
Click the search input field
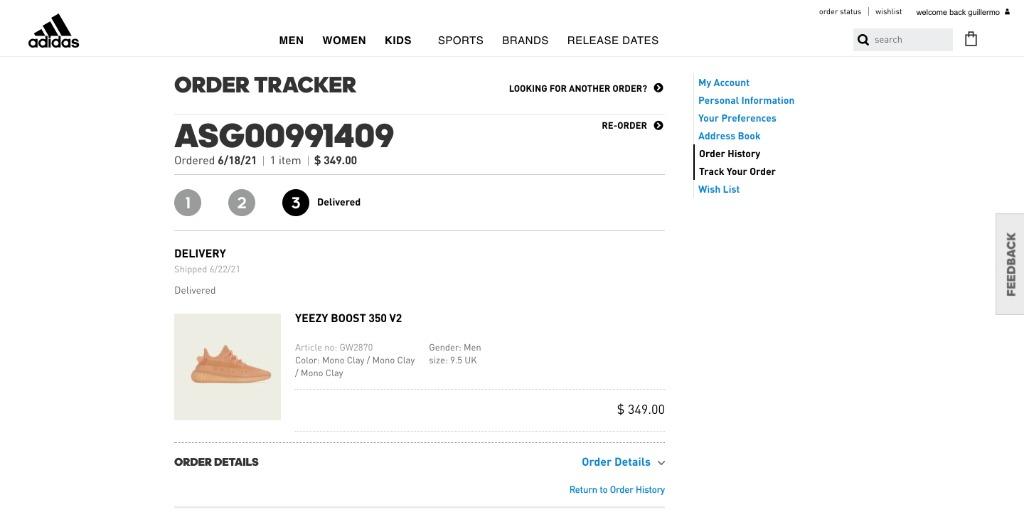click(x=903, y=40)
